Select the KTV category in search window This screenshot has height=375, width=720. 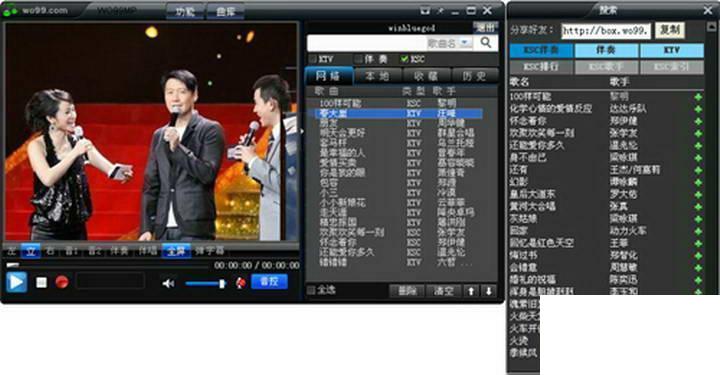[672, 50]
